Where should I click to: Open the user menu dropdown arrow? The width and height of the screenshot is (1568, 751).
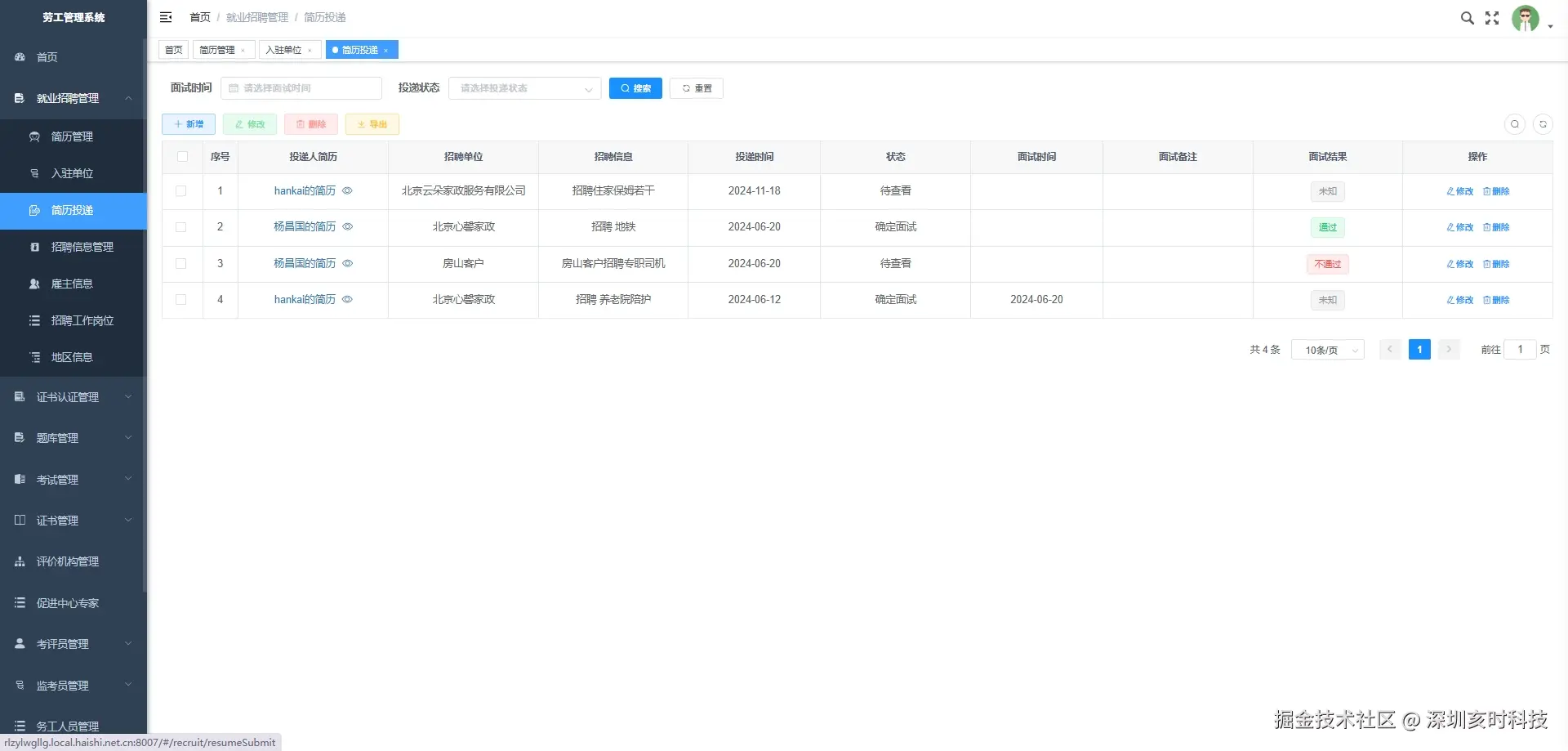(x=1550, y=27)
